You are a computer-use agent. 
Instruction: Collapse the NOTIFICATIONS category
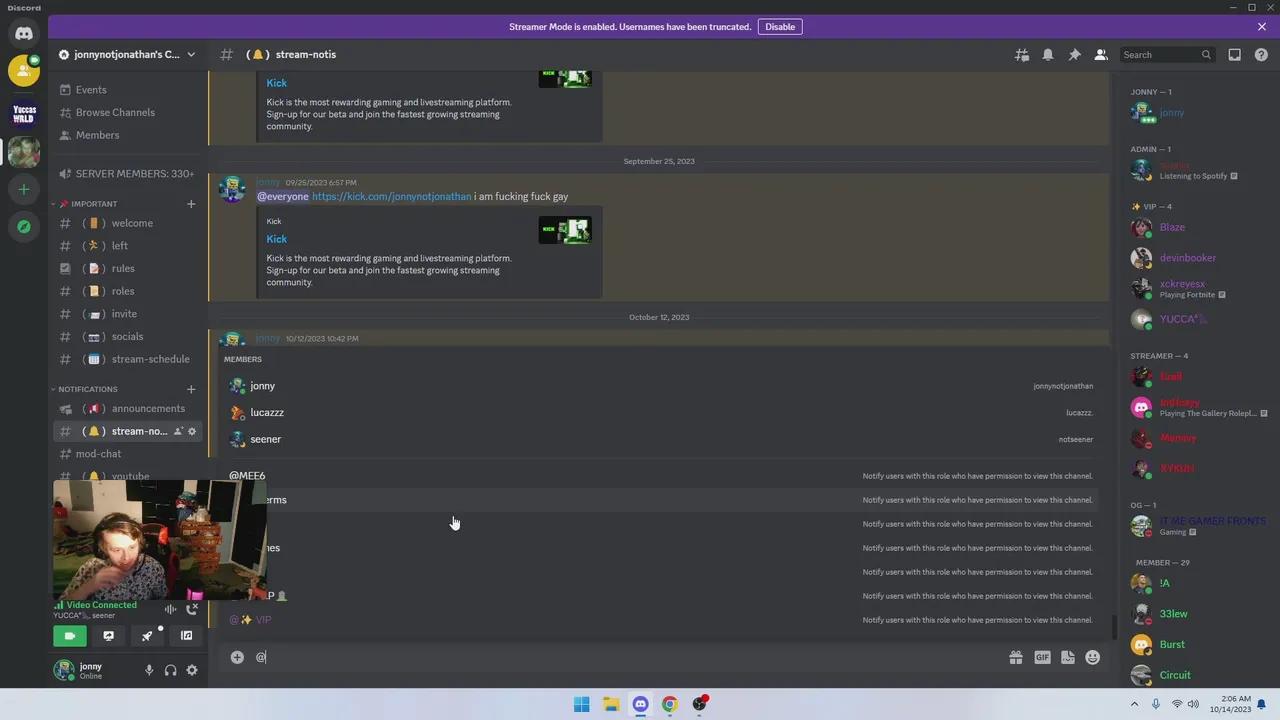coord(88,389)
